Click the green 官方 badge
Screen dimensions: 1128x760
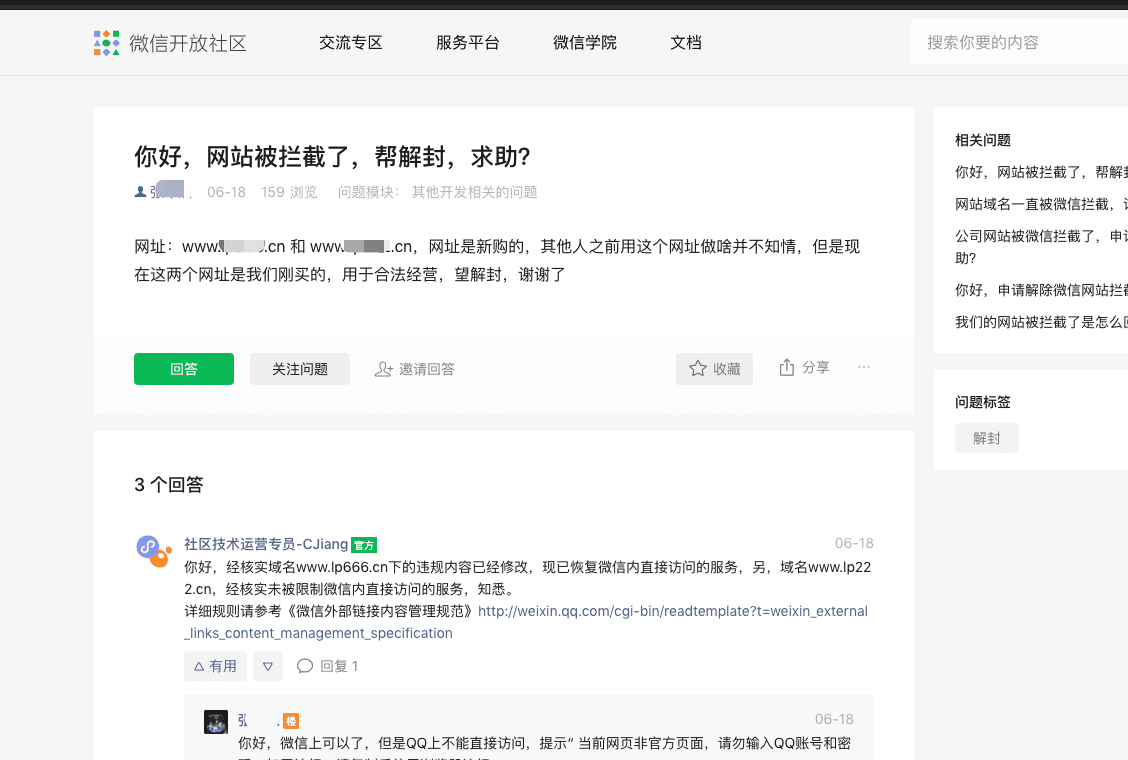coord(364,546)
